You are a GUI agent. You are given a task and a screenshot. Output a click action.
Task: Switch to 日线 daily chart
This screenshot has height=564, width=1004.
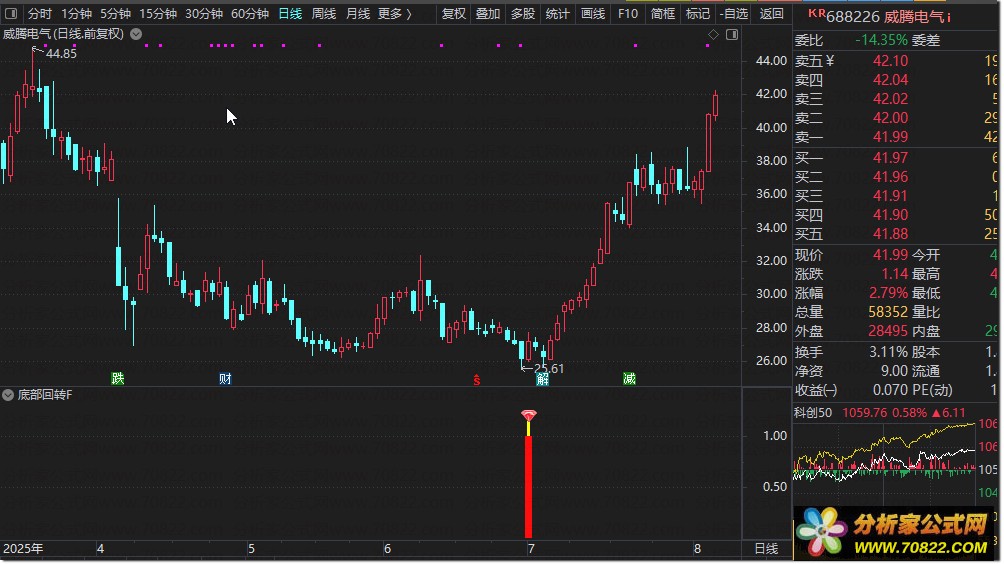(x=290, y=13)
